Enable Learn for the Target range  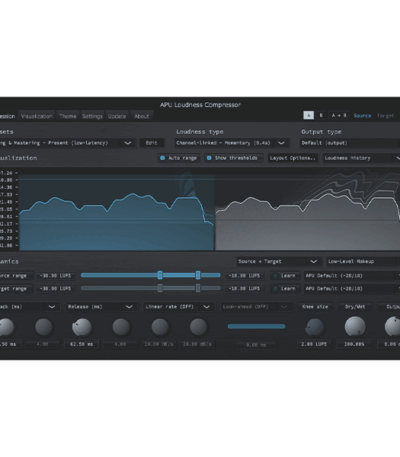point(284,289)
